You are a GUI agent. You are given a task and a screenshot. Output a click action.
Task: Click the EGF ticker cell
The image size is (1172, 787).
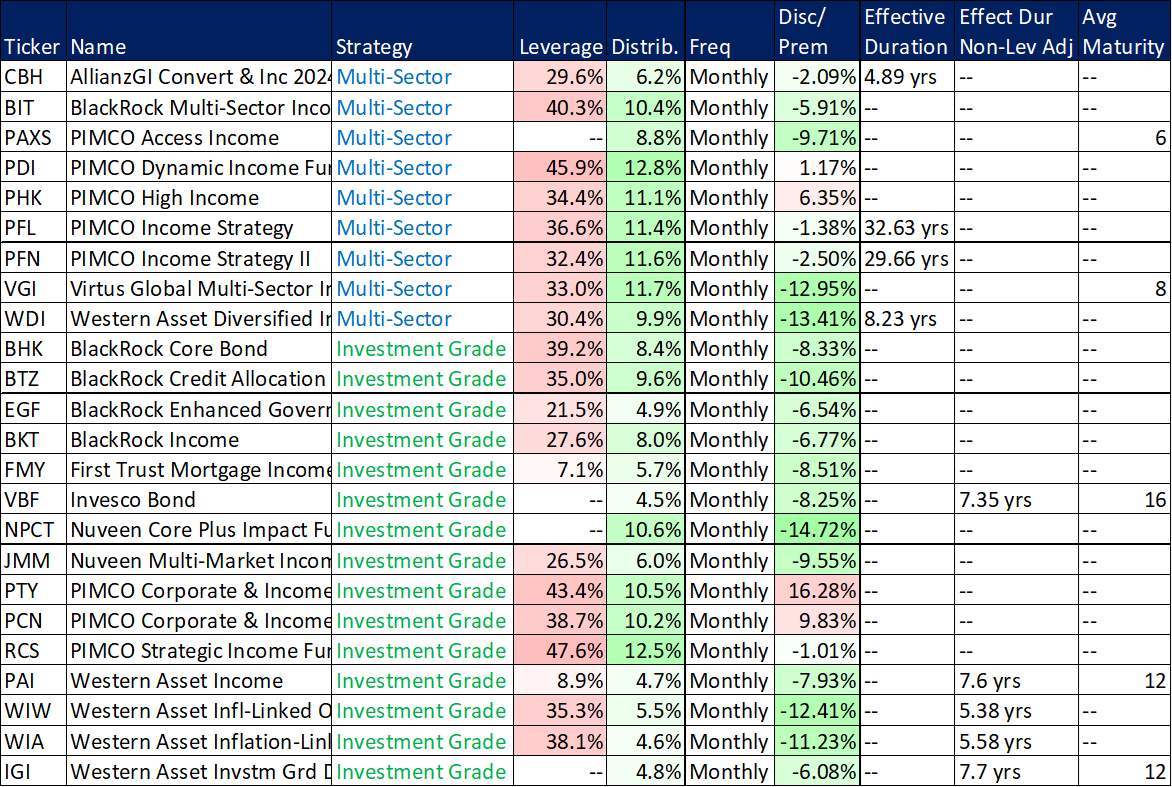[33, 410]
